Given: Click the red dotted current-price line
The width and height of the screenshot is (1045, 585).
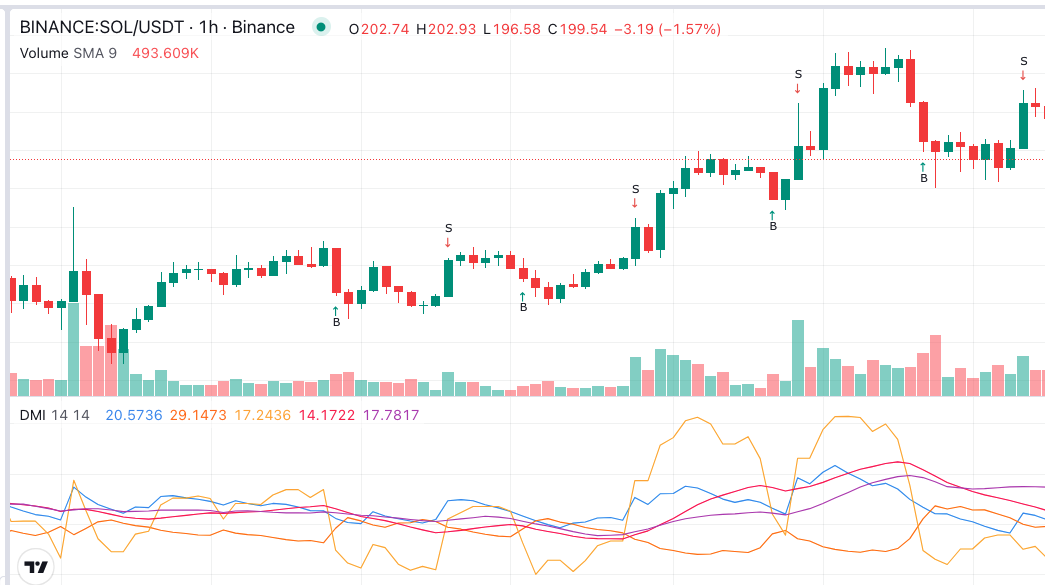Looking at the screenshot, I should tap(527, 159).
